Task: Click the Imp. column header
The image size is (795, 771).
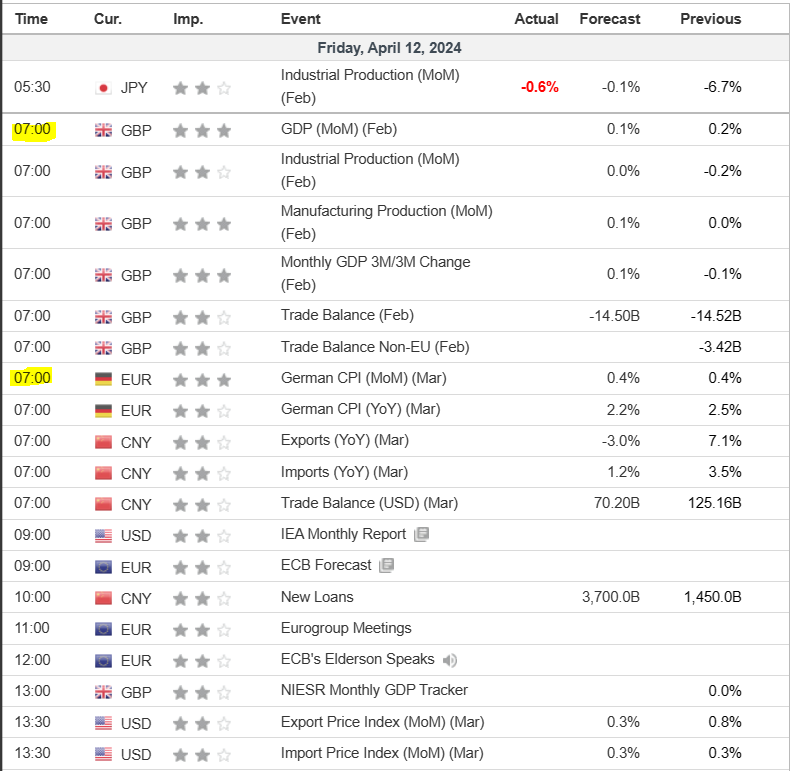Action: point(188,19)
